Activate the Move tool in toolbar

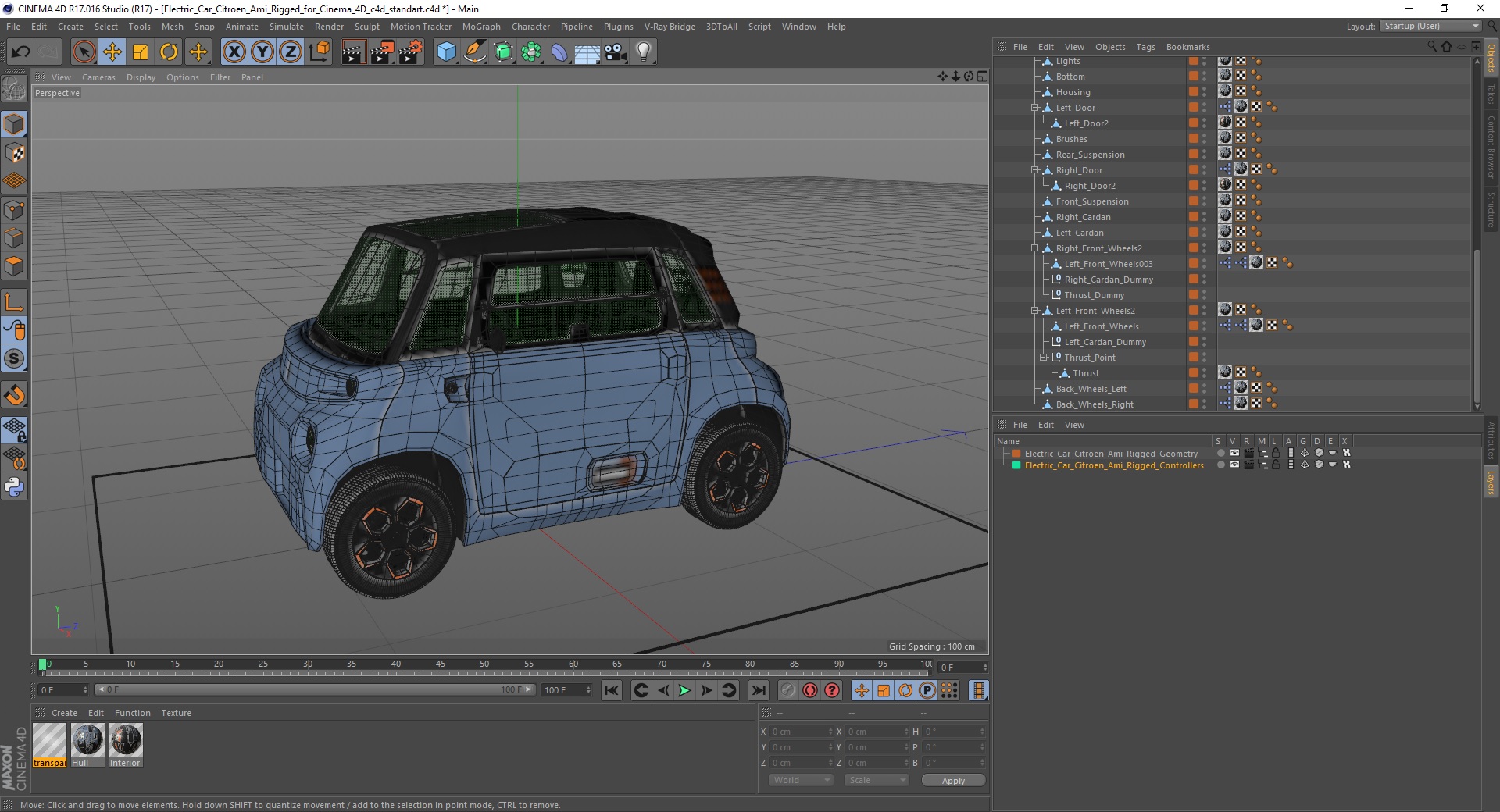(112, 52)
